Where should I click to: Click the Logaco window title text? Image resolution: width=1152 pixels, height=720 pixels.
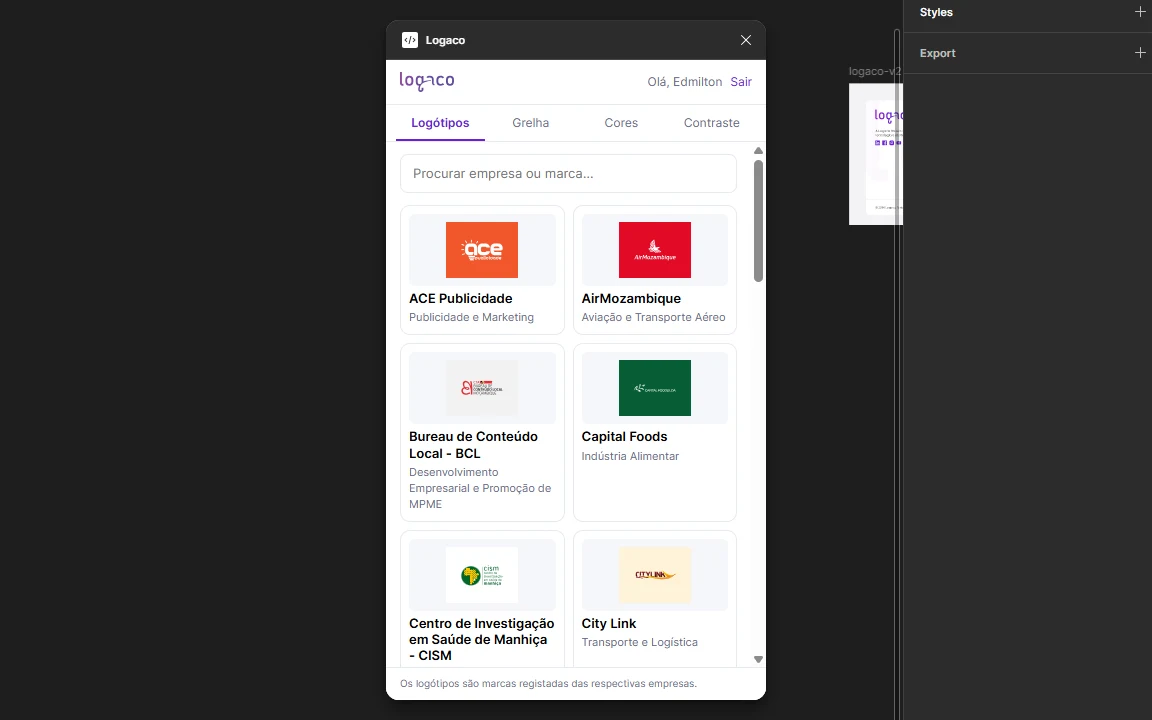445,40
